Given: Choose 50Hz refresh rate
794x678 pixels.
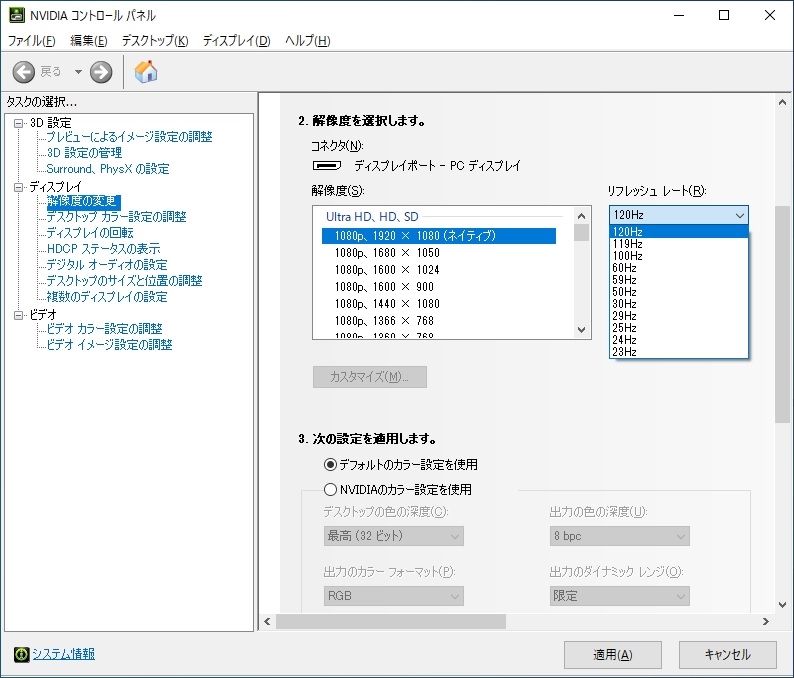Looking at the screenshot, I should coord(679,292).
